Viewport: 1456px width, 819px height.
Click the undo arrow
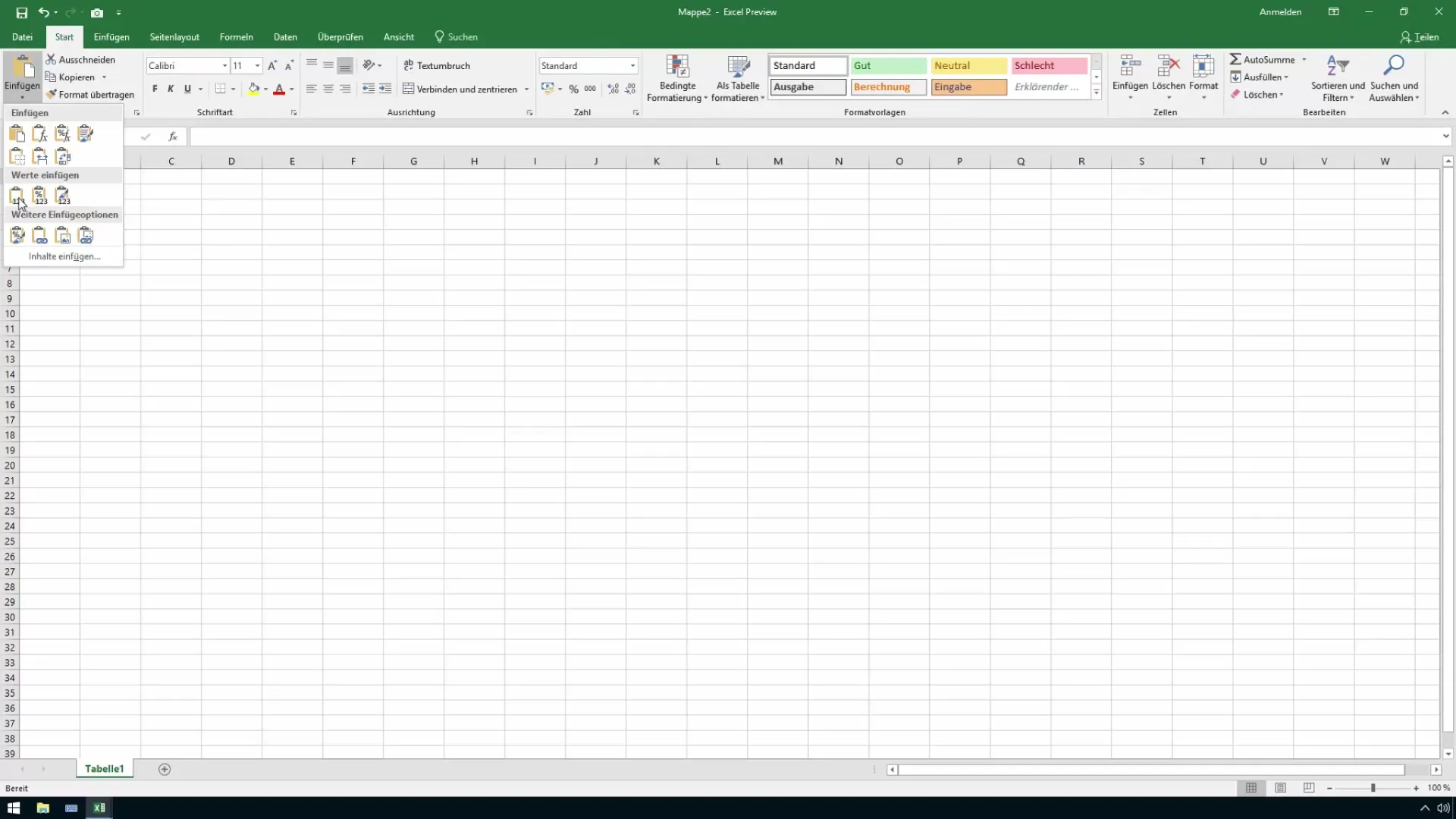[44, 12]
